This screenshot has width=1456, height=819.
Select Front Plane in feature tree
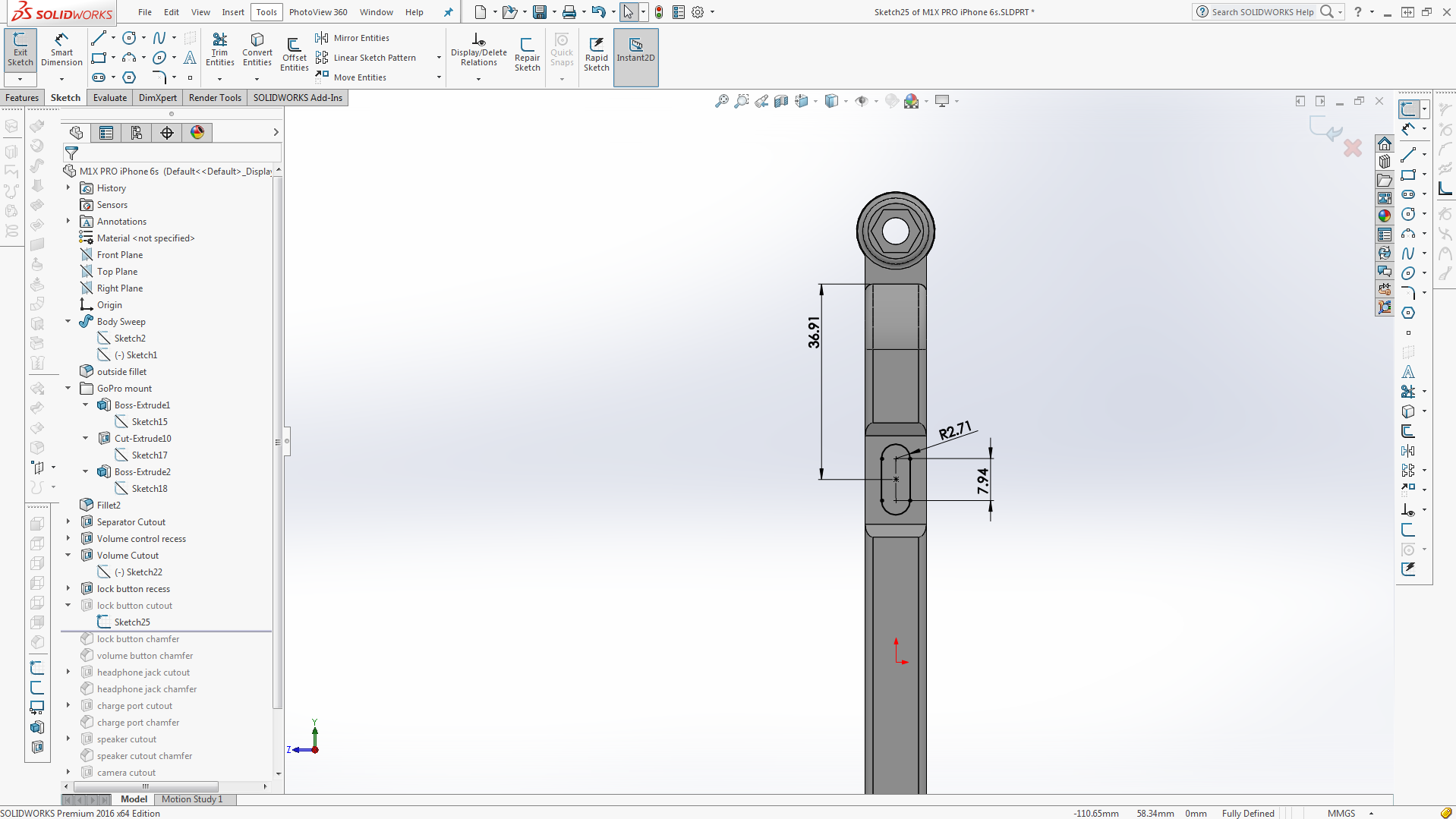[x=119, y=255]
